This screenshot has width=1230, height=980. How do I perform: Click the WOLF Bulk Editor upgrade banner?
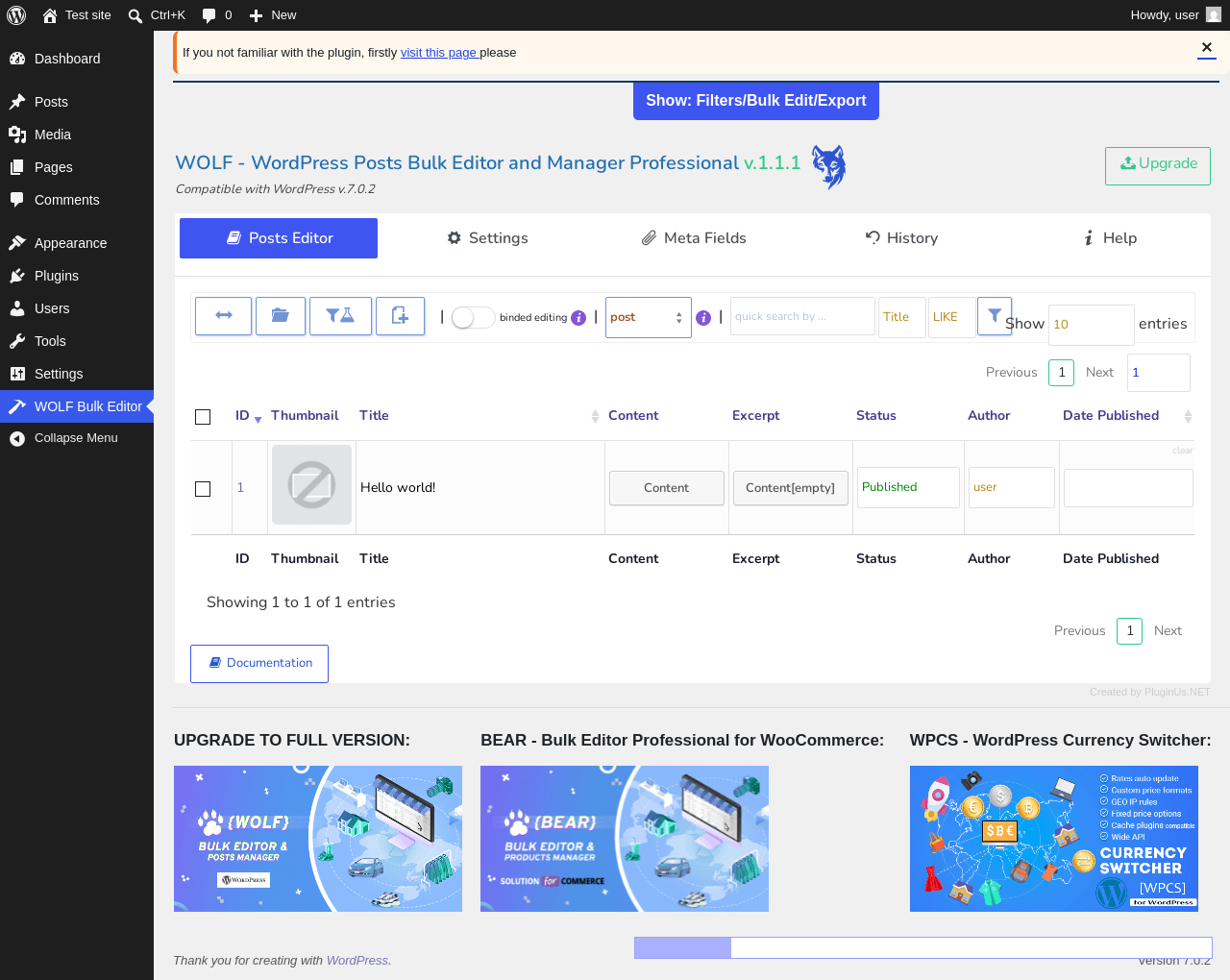tap(318, 839)
